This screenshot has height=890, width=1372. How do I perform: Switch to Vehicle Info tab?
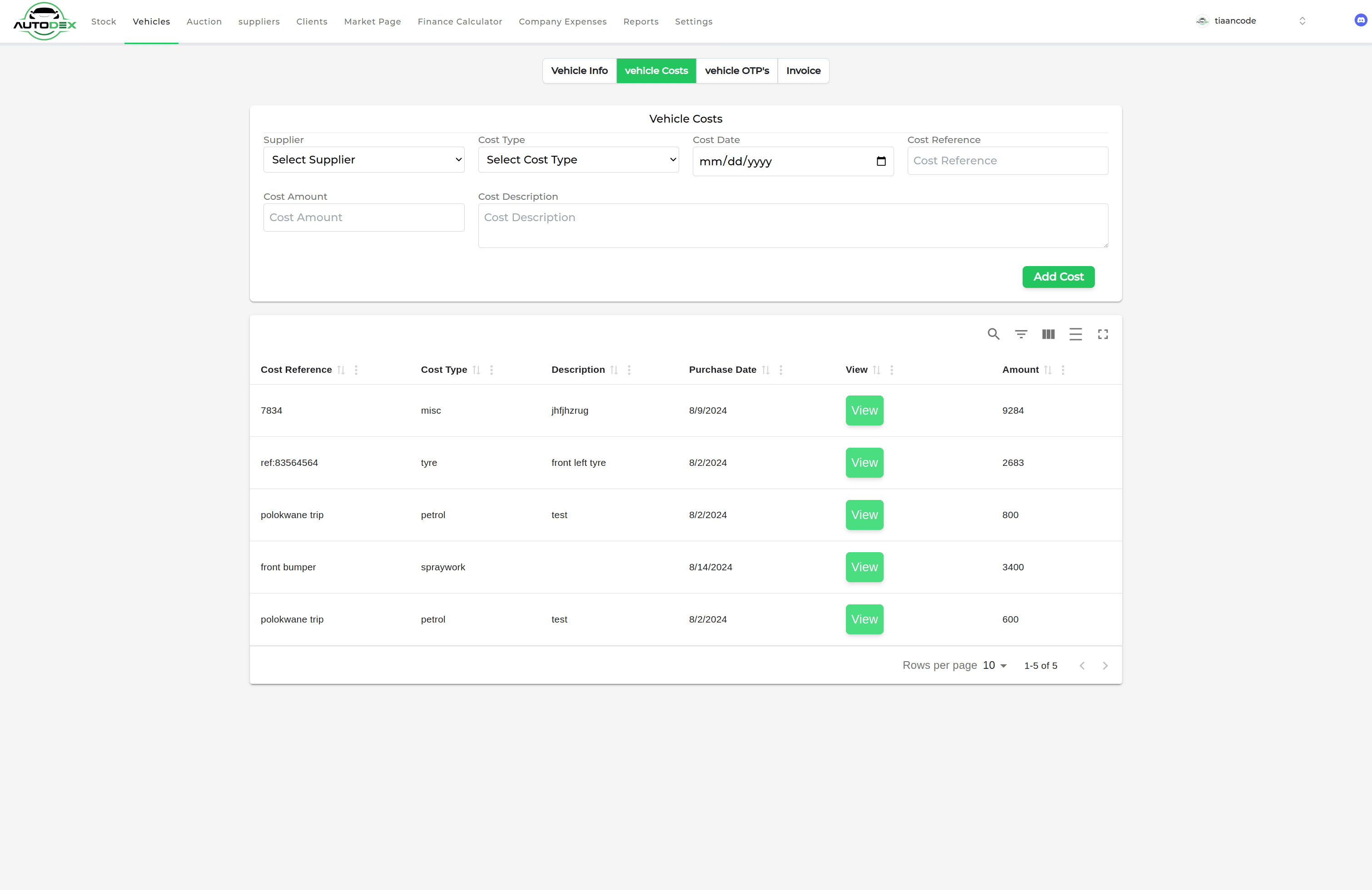pos(579,71)
